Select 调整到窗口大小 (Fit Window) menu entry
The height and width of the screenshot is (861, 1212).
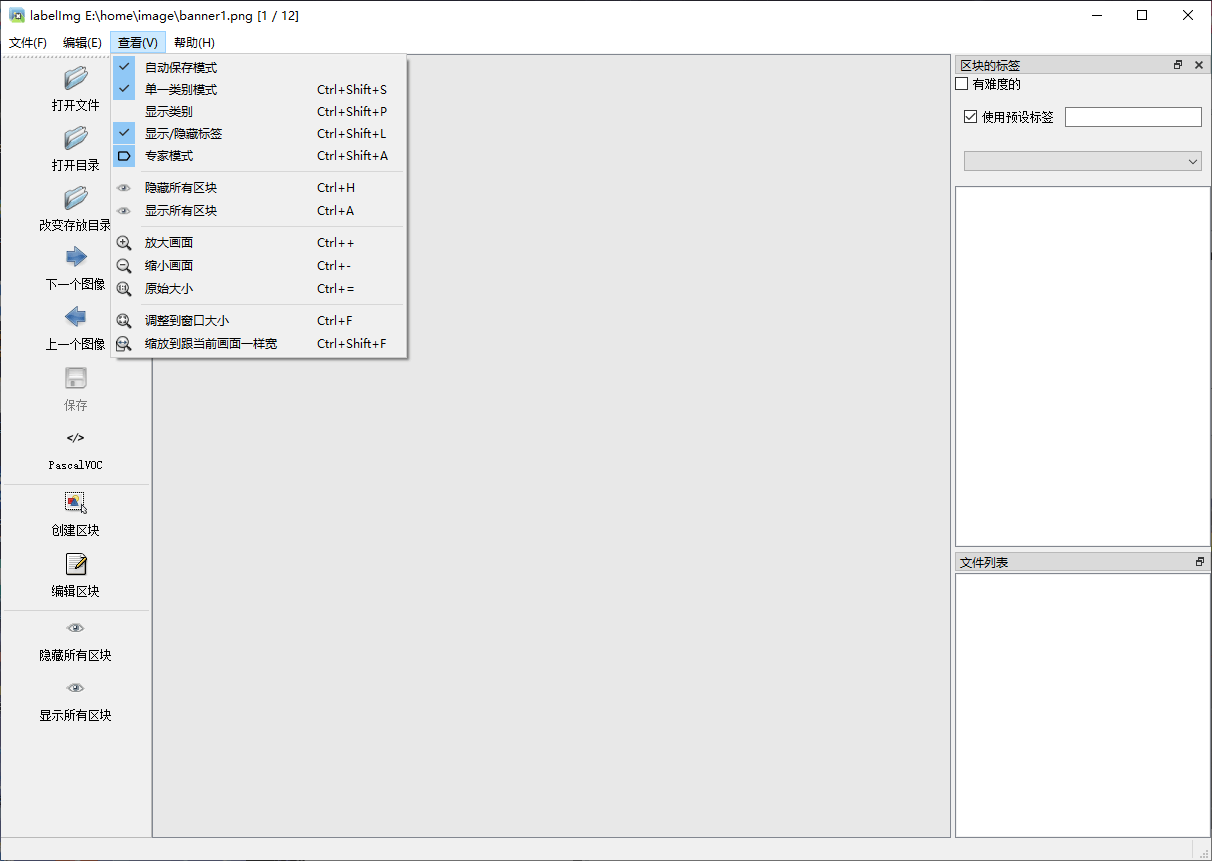click(x=187, y=321)
